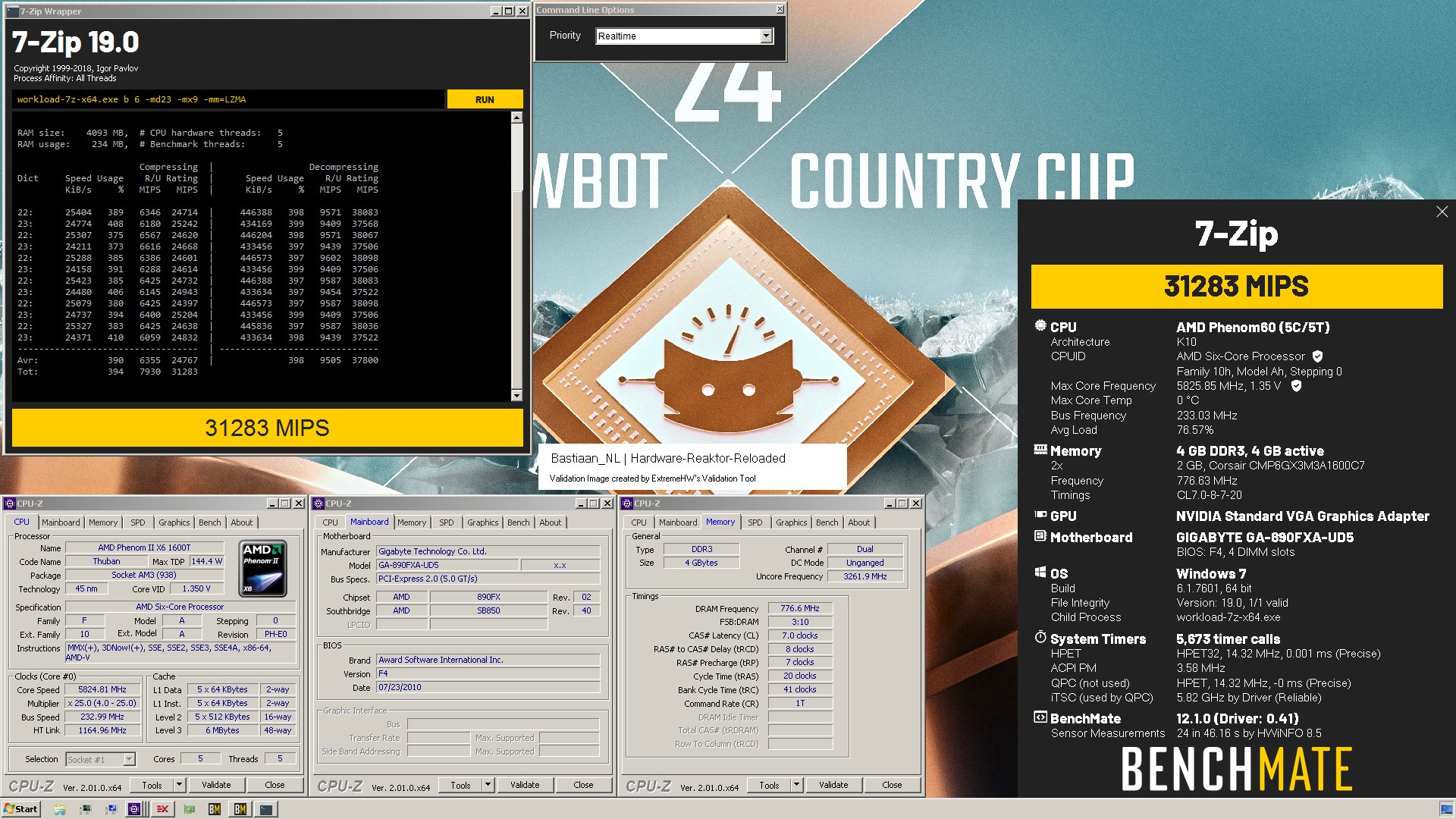Open Graphics tab in CPU-Z Mainboard window
This screenshot has width=1456, height=819.
tap(483, 522)
